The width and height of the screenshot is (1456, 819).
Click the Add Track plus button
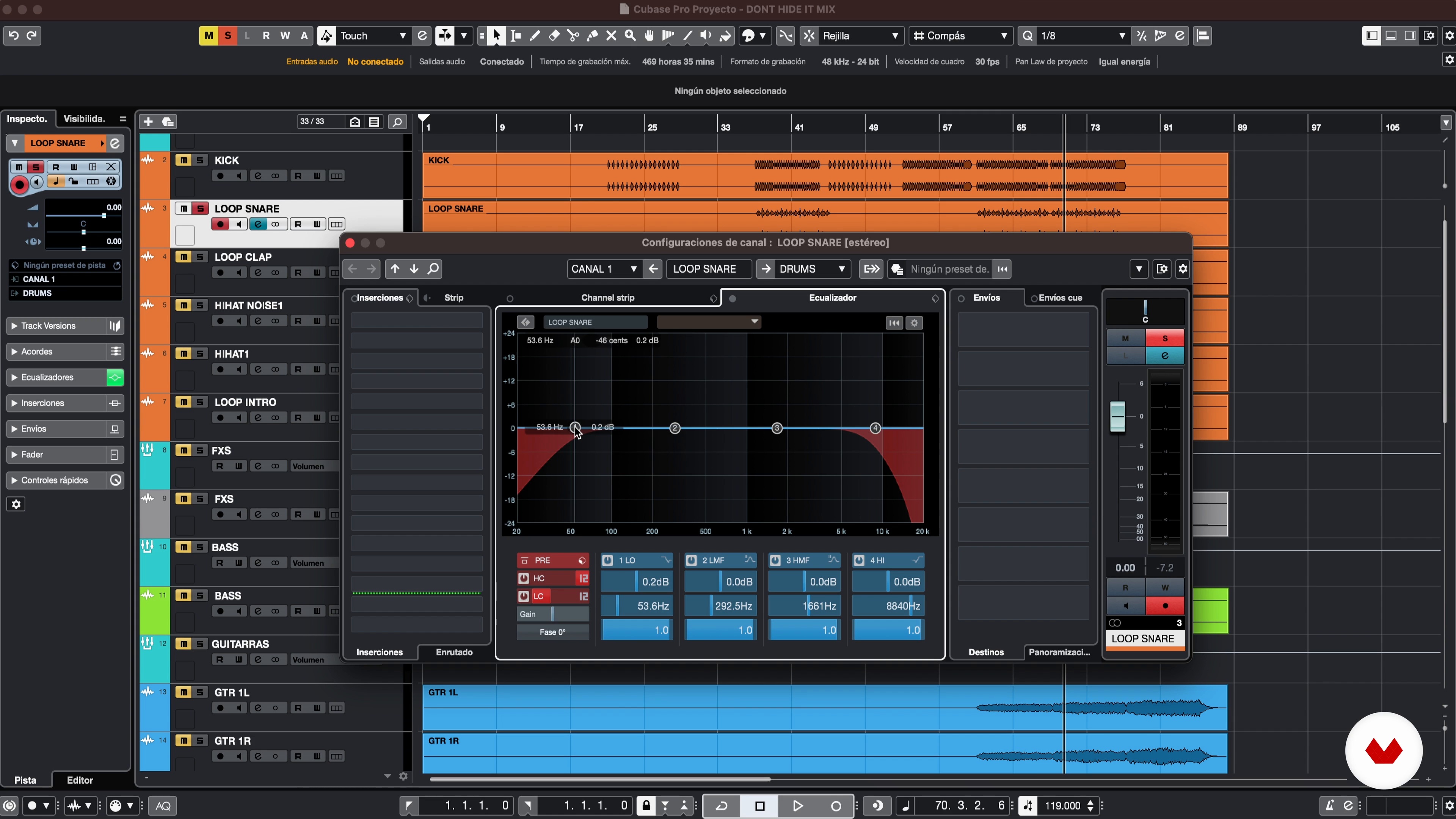point(148,121)
